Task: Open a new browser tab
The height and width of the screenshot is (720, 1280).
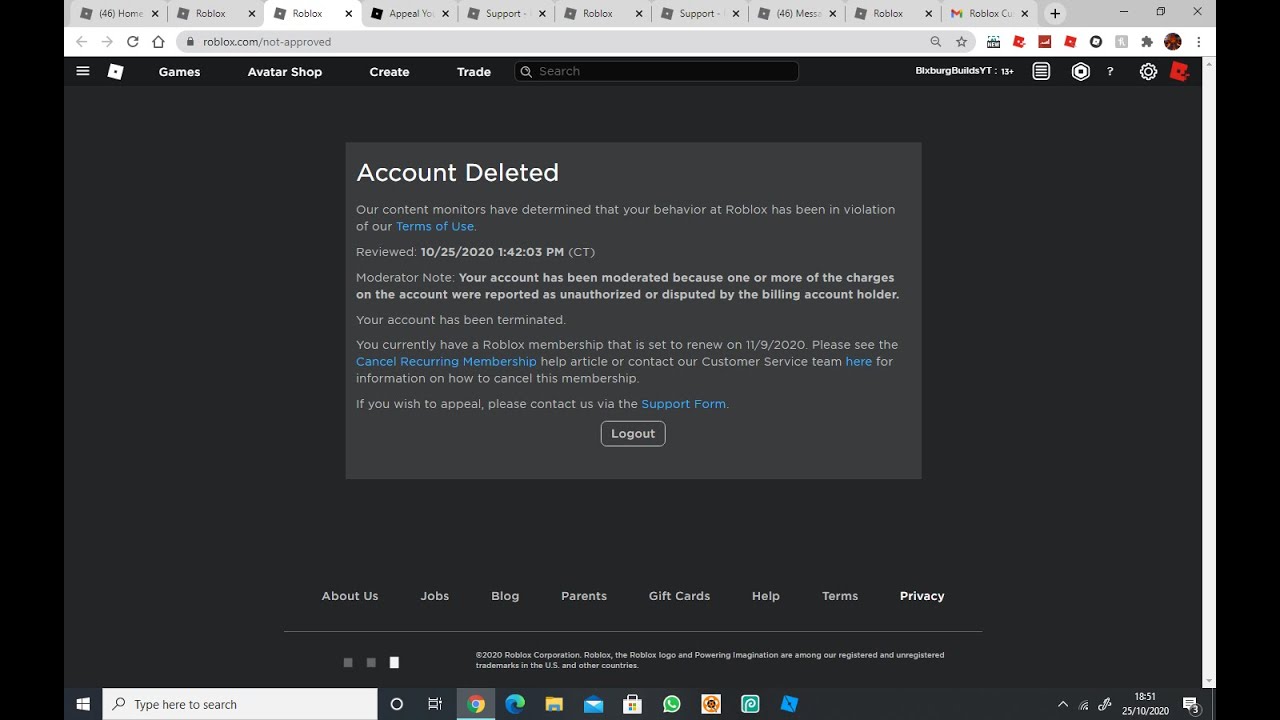Action: 1055,14
